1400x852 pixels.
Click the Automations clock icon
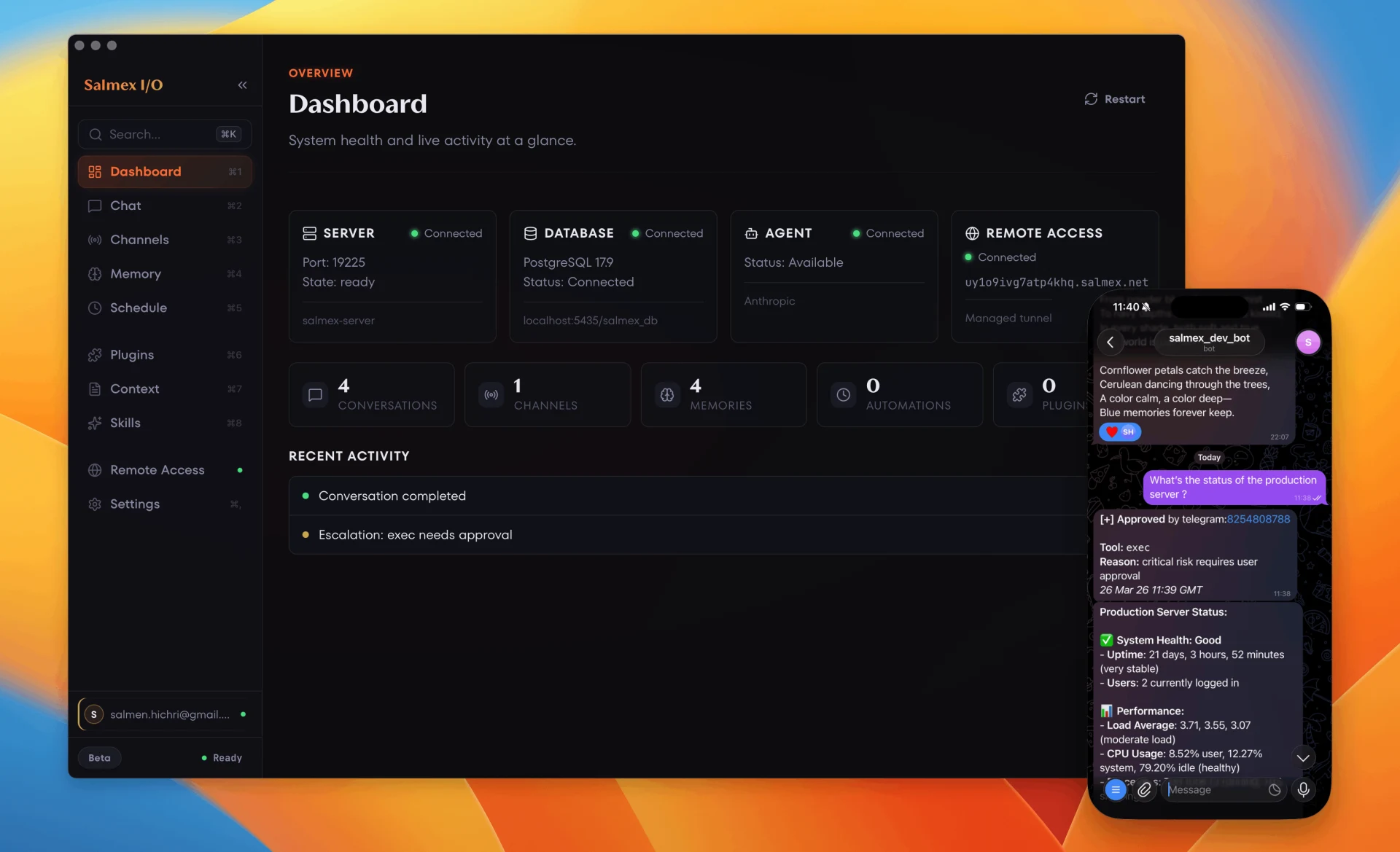click(844, 394)
